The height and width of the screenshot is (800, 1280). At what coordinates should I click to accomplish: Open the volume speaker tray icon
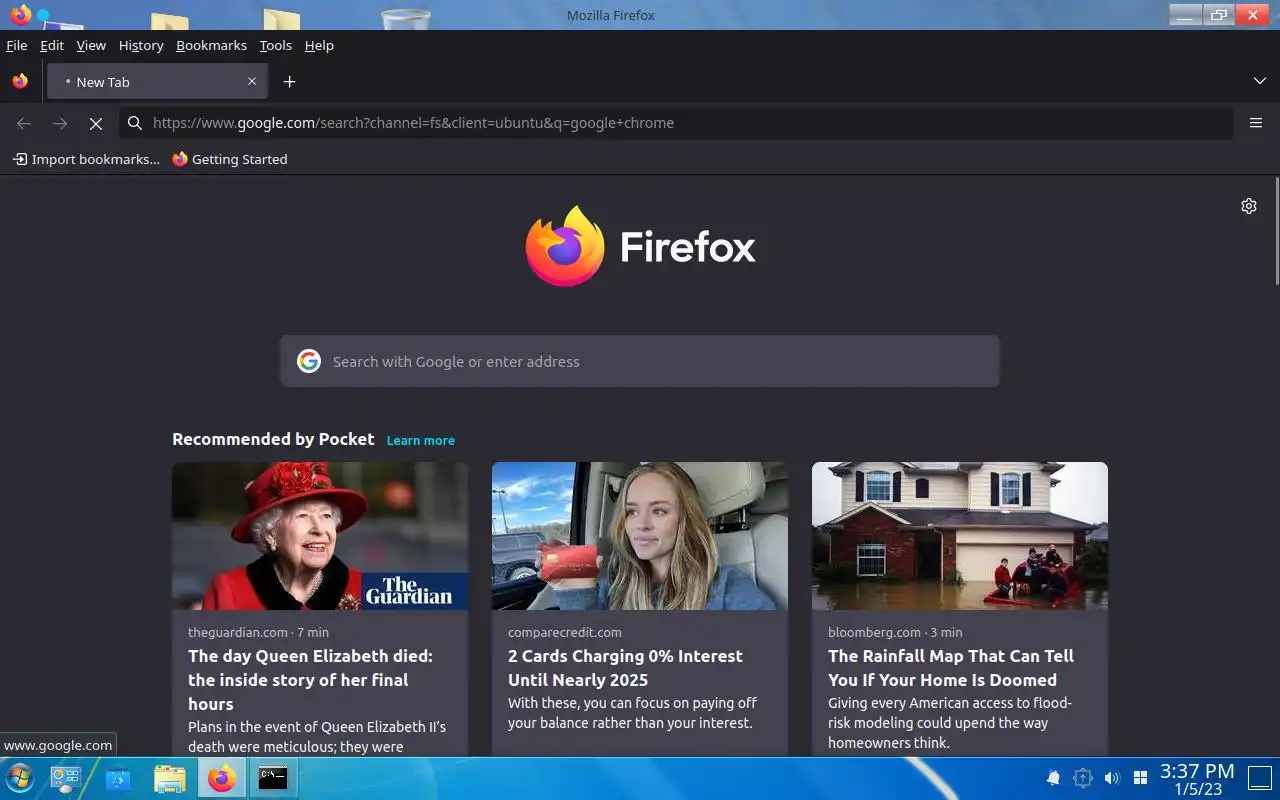(x=1111, y=778)
